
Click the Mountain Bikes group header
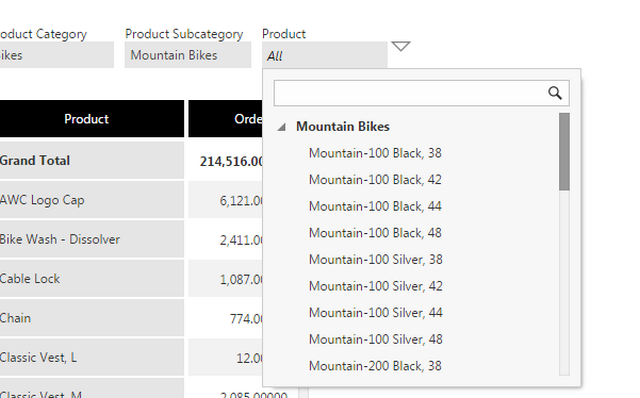[343, 127]
